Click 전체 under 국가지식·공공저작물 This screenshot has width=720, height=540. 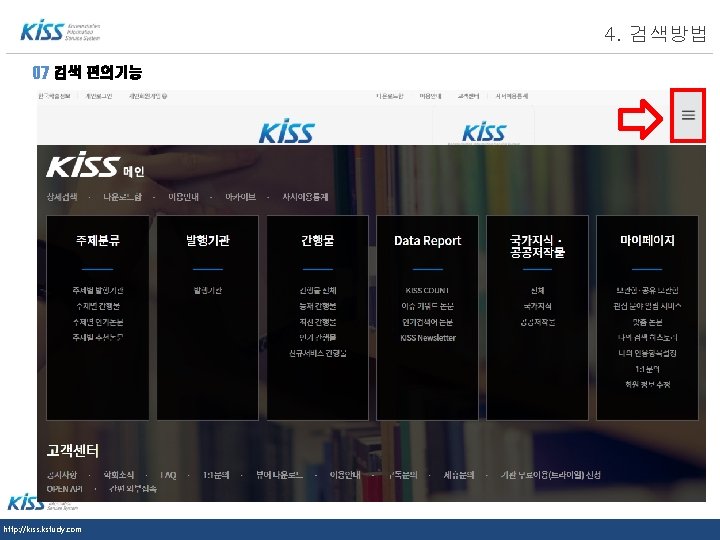[x=537, y=290]
